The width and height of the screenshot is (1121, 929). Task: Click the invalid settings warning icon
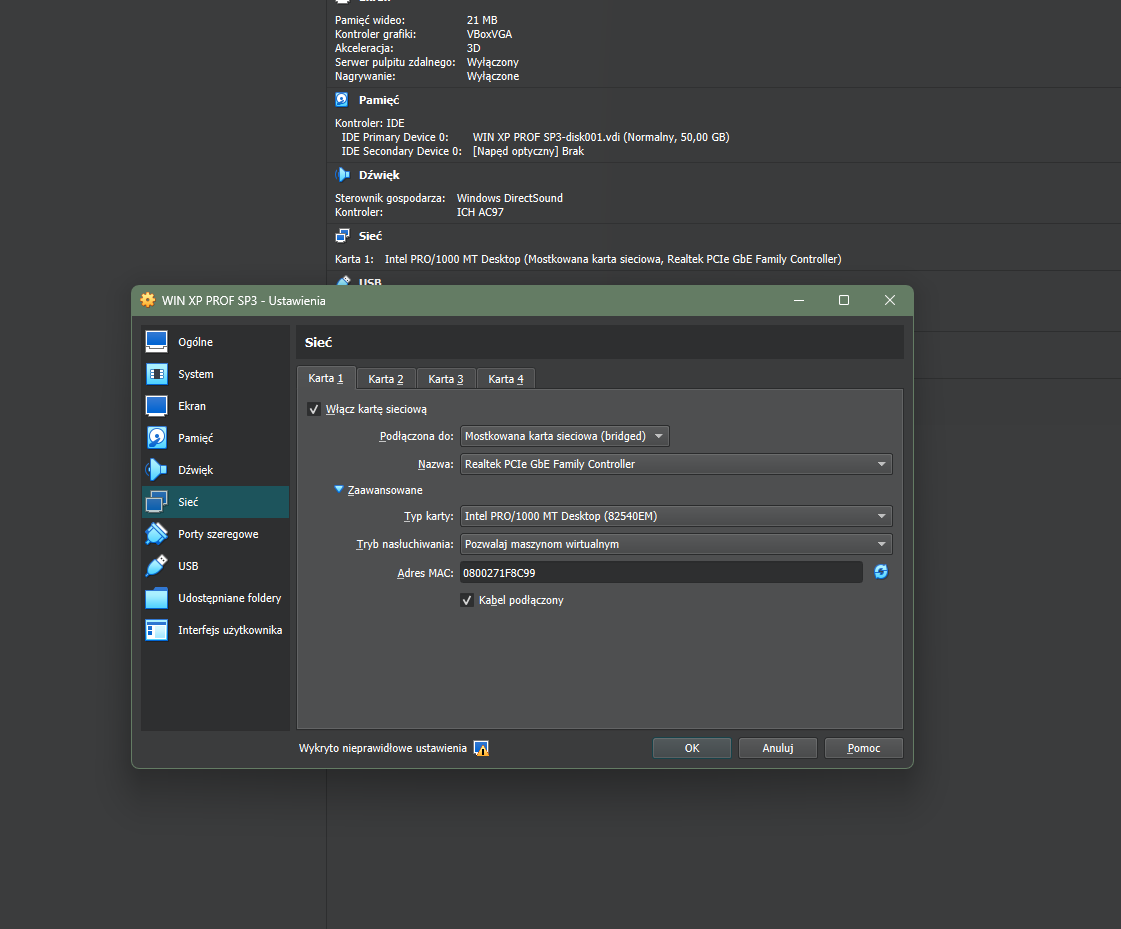tap(481, 748)
